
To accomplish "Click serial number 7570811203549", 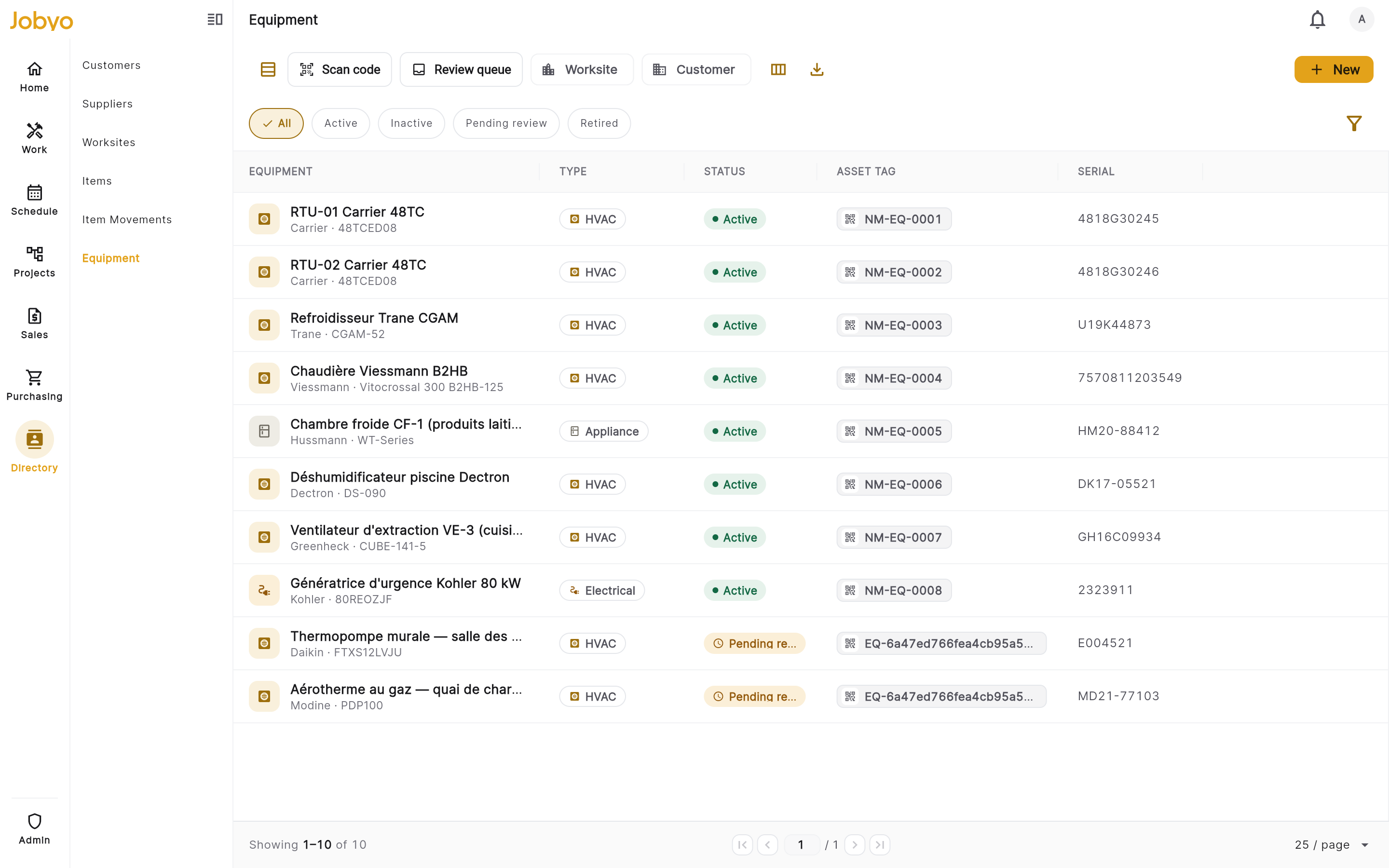I will pos(1130,378).
